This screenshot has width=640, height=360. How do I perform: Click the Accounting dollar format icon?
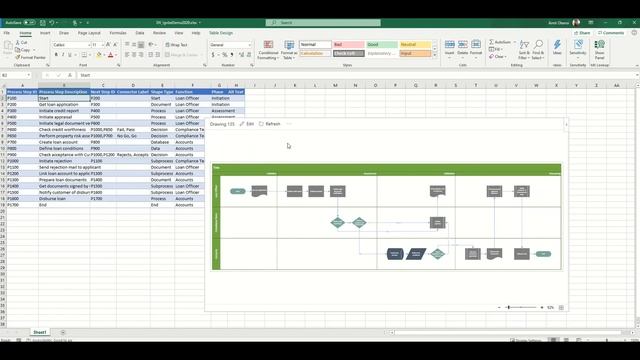click(x=213, y=55)
